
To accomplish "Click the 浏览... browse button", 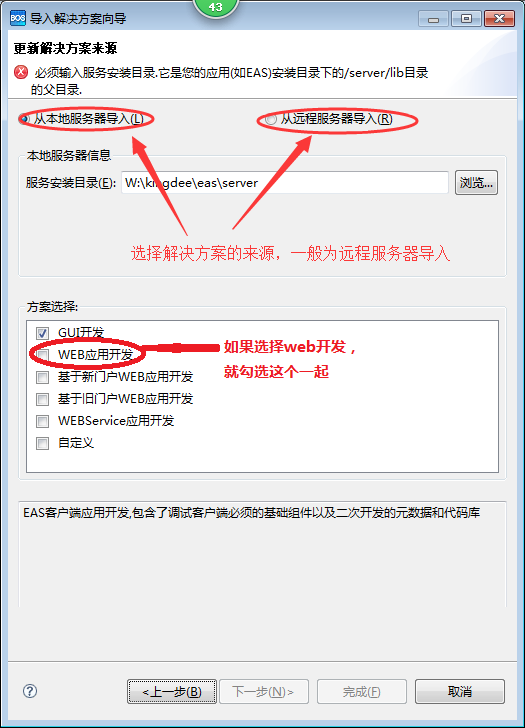I will (x=476, y=182).
